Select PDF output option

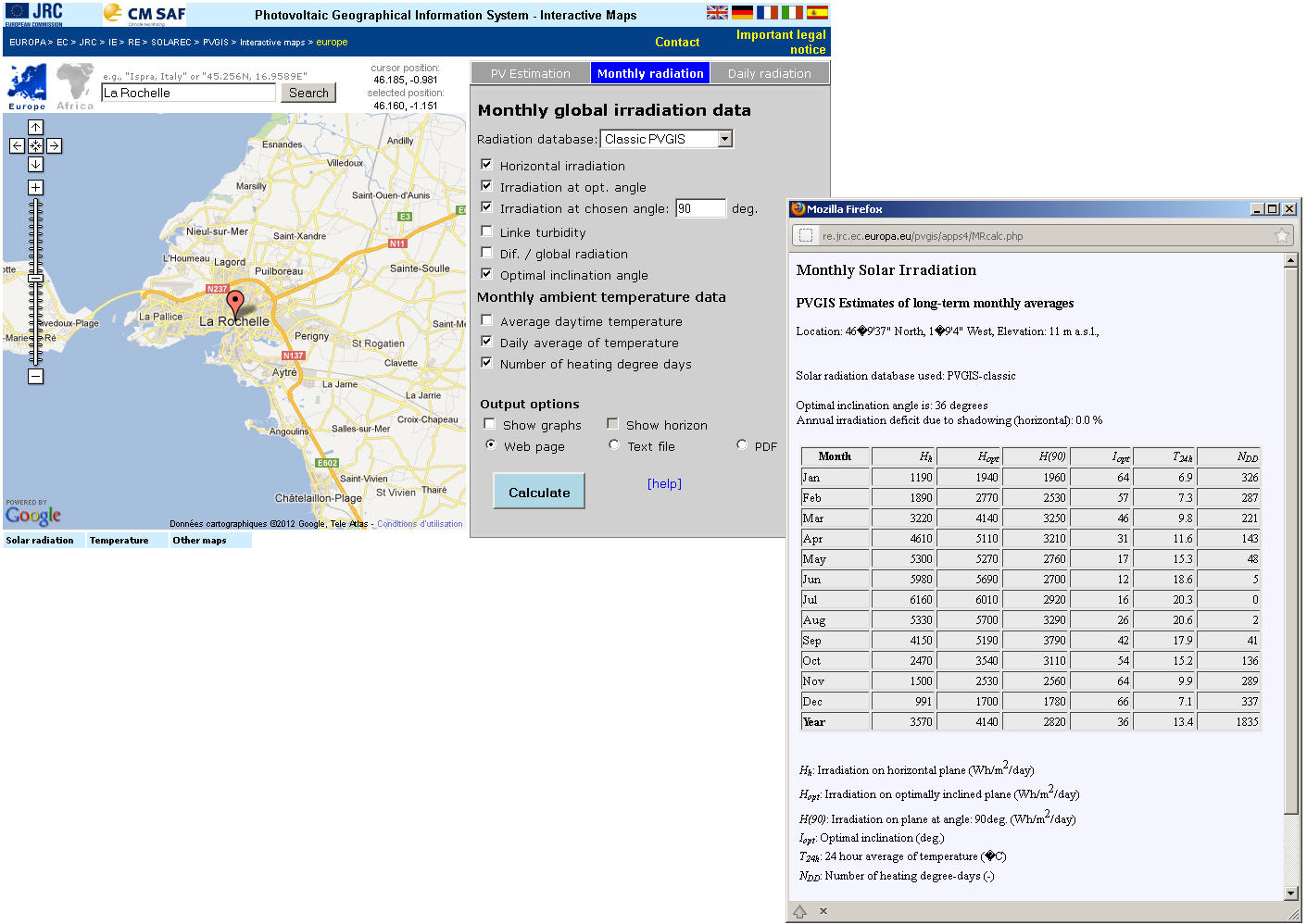[x=741, y=445]
